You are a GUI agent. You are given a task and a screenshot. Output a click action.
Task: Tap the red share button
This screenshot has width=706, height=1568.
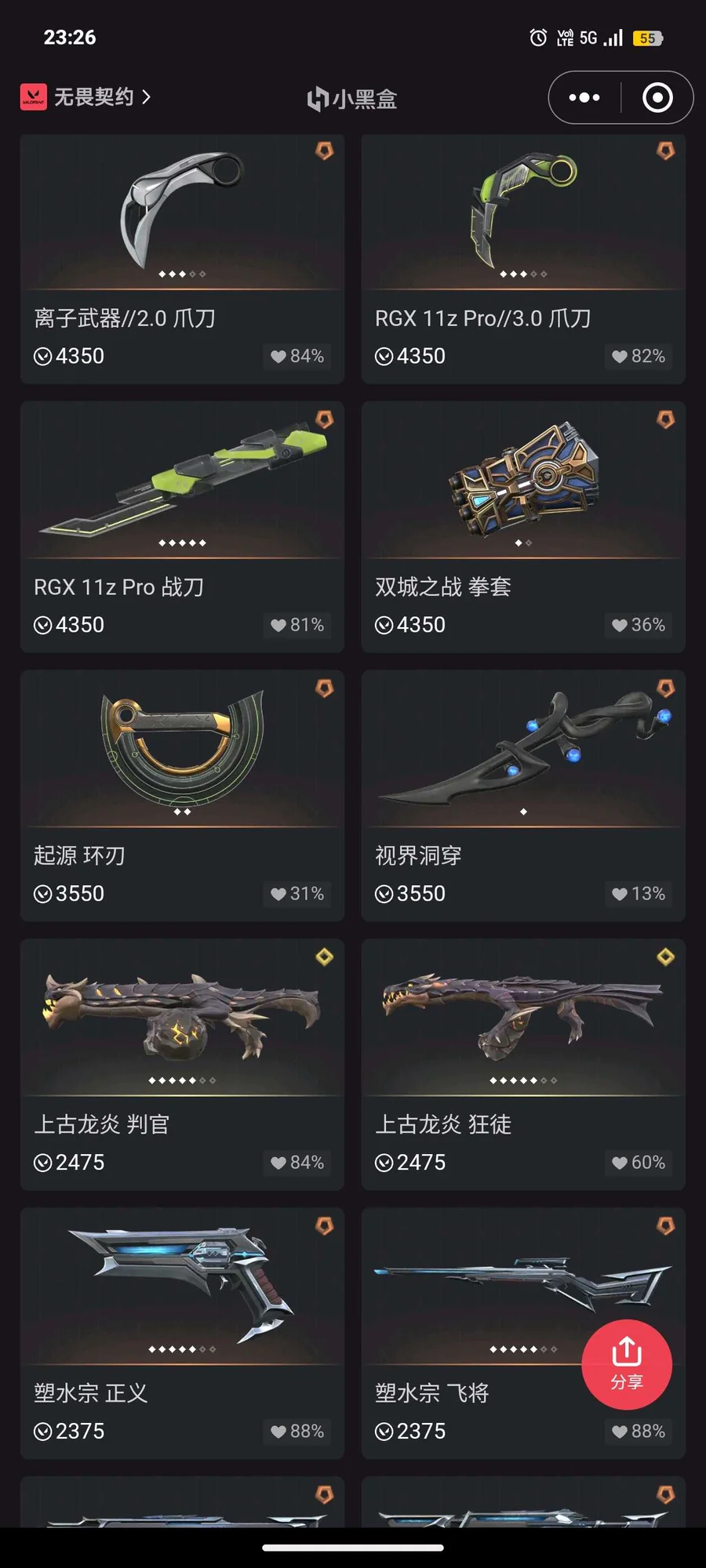(627, 1365)
